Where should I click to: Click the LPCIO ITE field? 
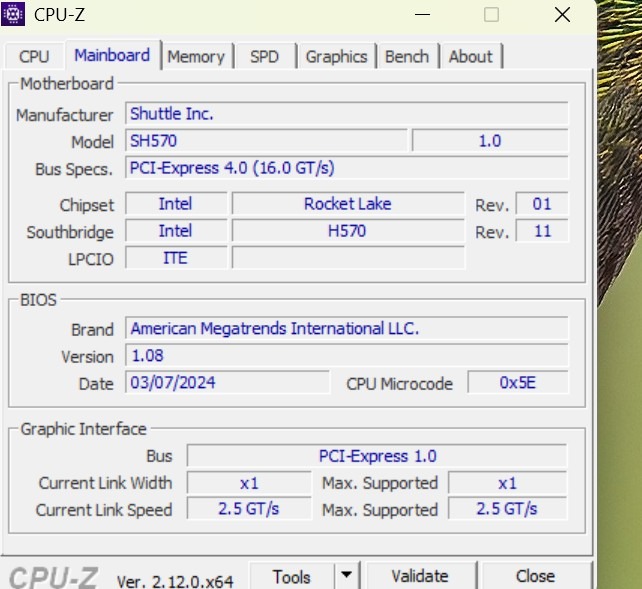176,258
